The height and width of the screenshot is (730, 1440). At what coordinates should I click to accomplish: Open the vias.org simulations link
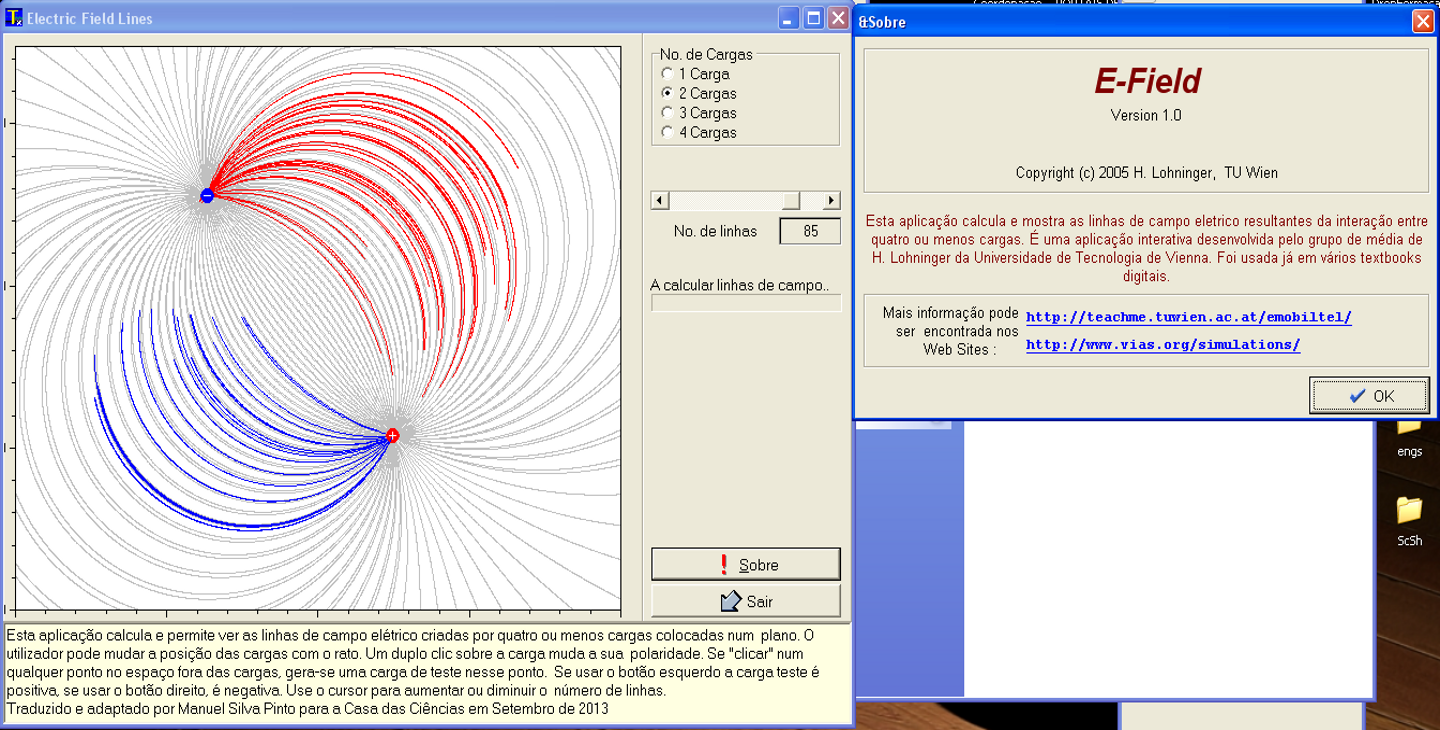click(x=1162, y=344)
